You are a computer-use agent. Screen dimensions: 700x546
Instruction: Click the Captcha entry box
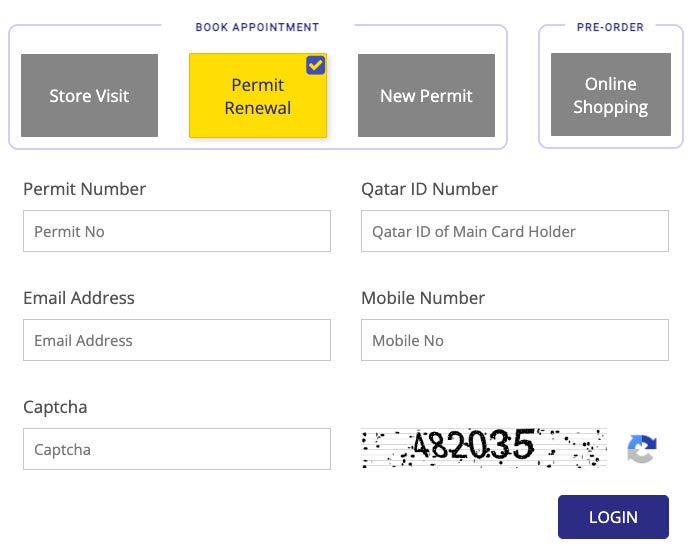click(x=176, y=449)
